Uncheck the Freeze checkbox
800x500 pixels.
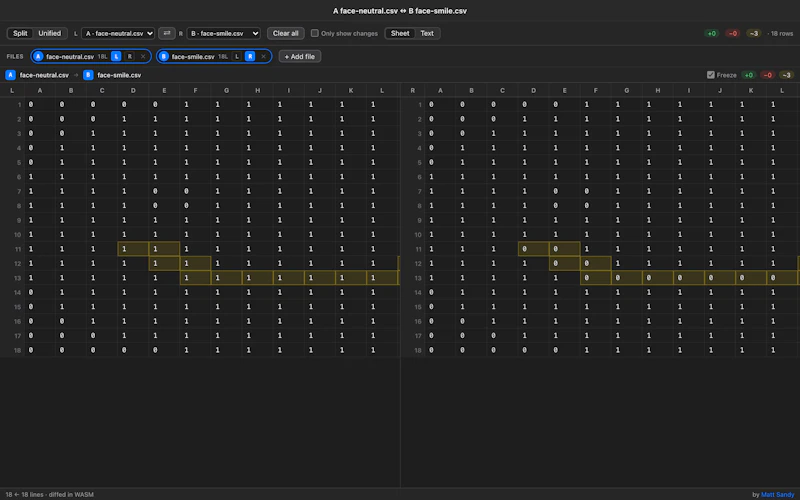tap(711, 74)
